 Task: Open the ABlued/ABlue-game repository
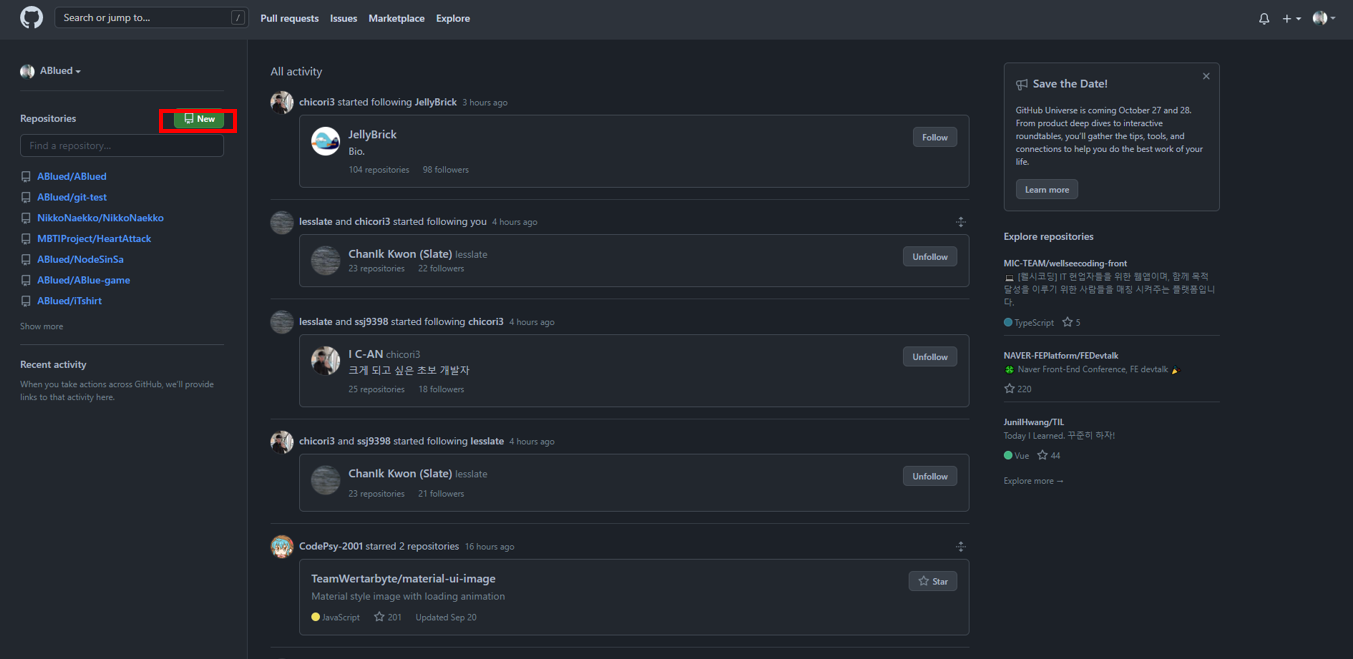(x=83, y=280)
